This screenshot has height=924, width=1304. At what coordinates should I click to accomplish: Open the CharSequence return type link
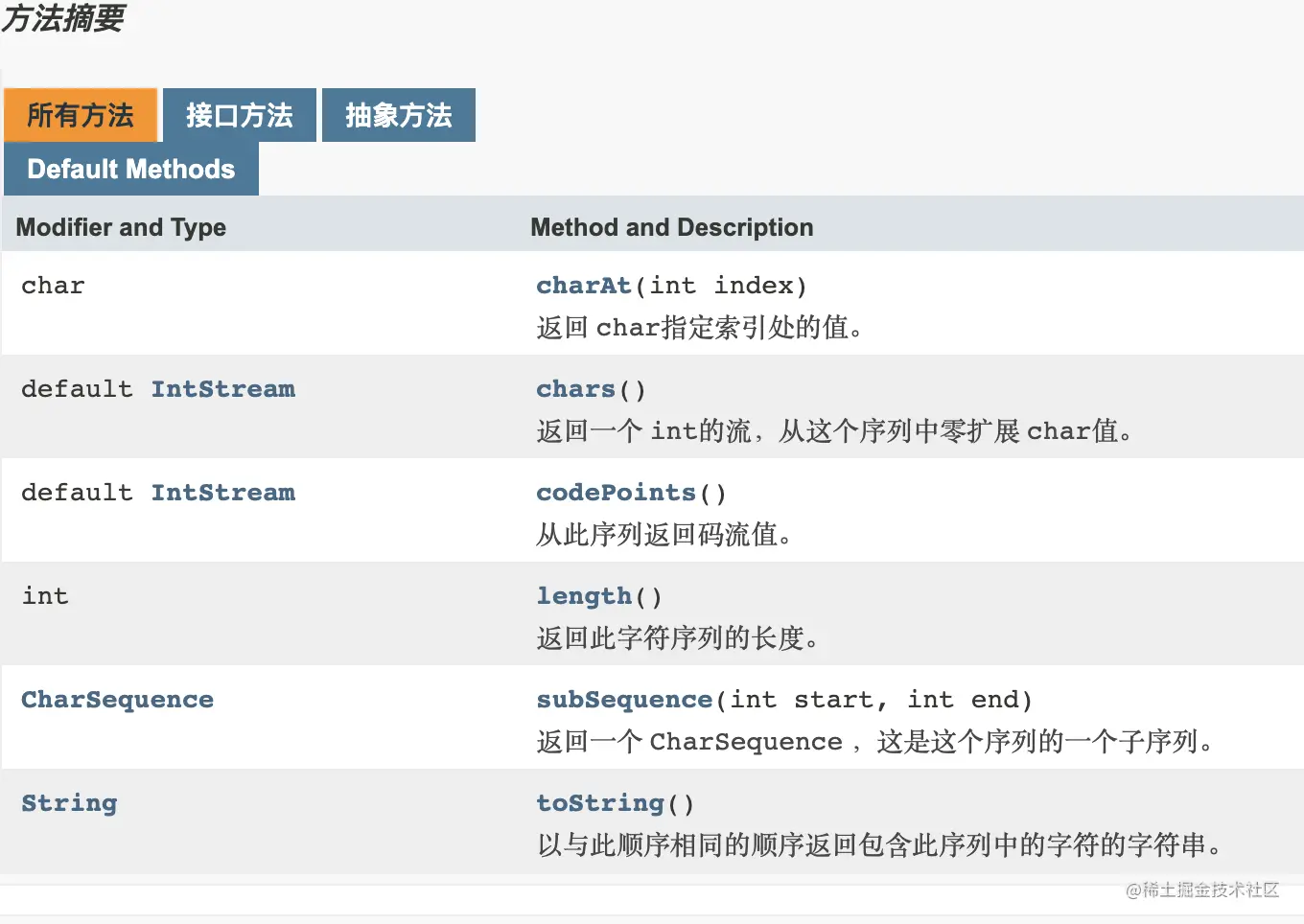117,700
